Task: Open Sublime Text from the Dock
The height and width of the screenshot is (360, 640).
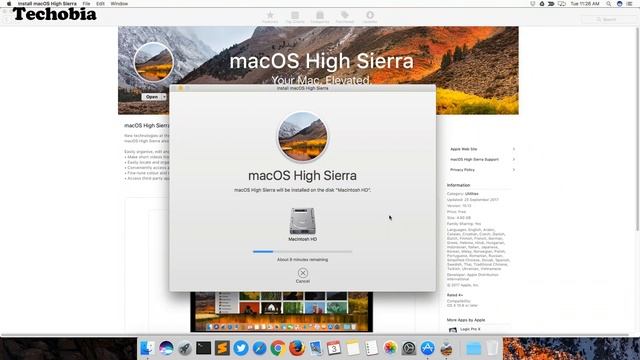Action: point(222,348)
